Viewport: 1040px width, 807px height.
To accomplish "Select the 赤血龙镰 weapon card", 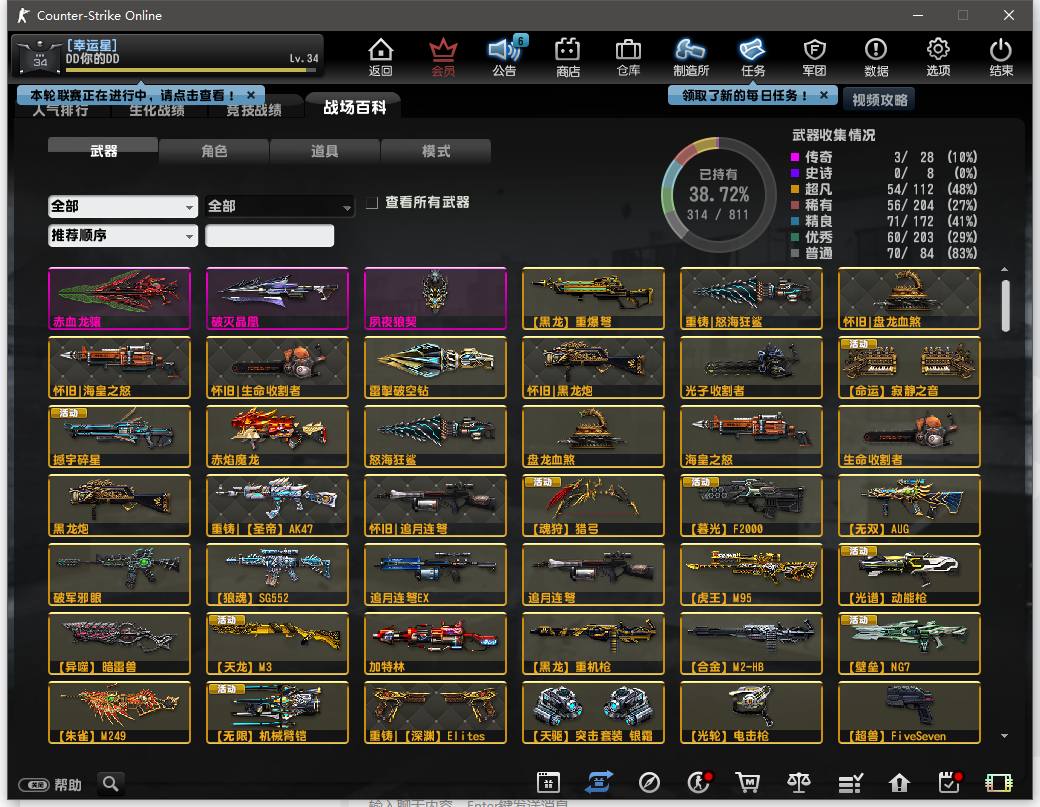I will [x=119, y=298].
